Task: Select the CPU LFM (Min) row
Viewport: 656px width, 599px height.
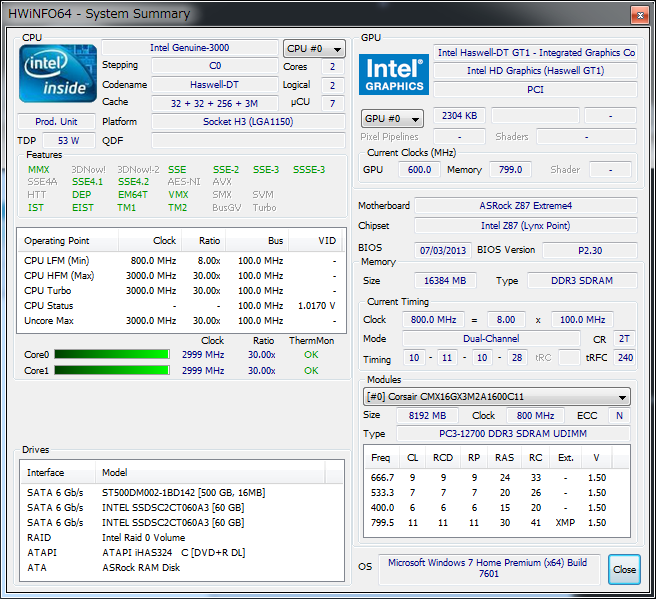Action: [181, 261]
